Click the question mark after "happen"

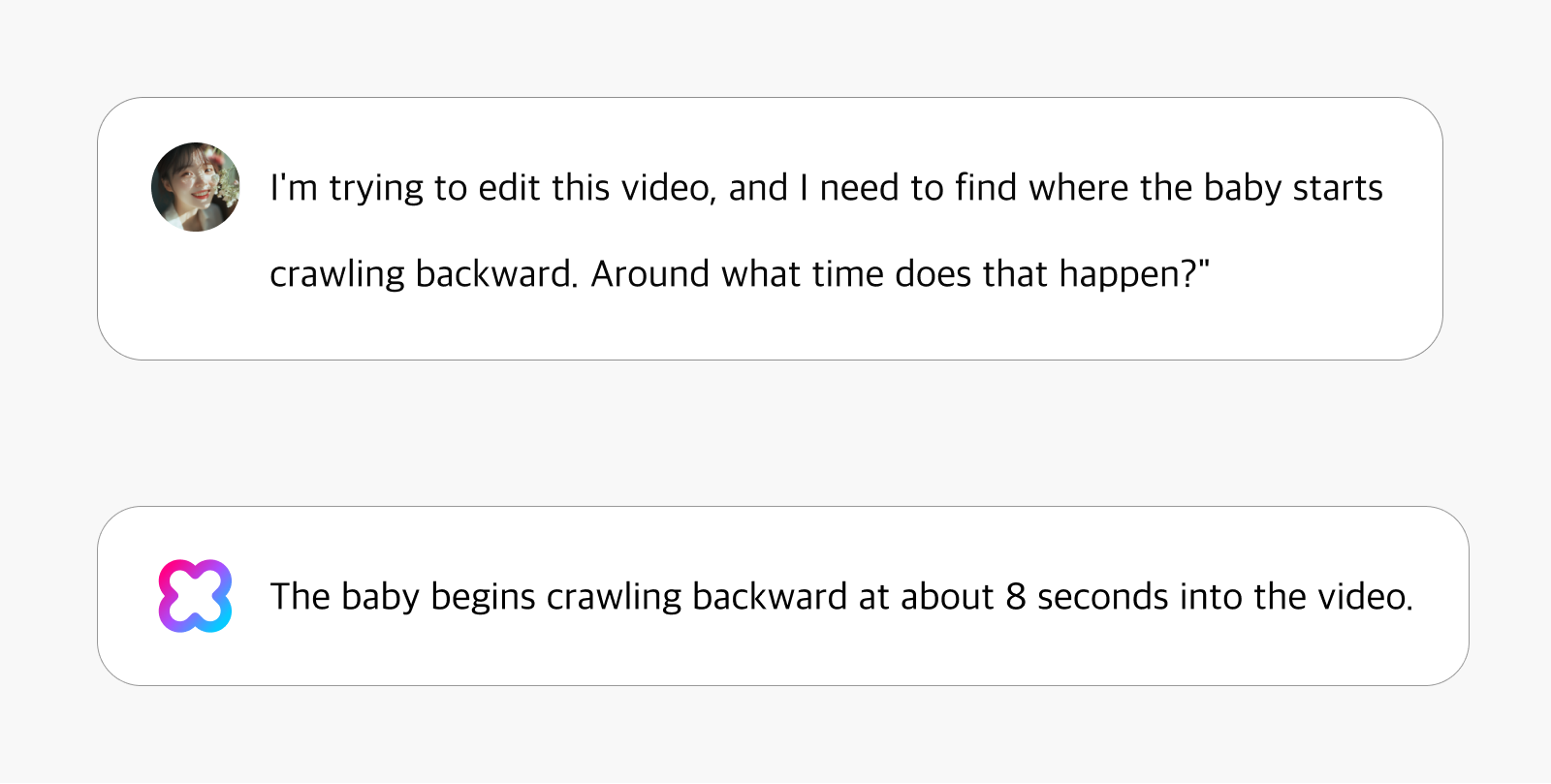[1189, 274]
